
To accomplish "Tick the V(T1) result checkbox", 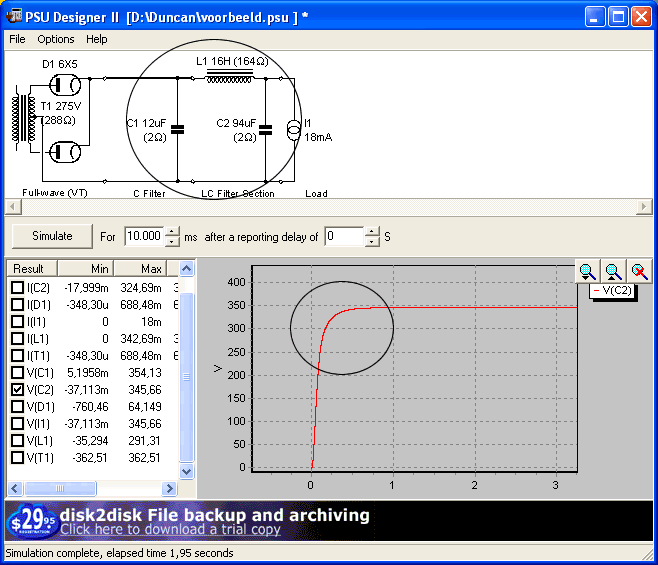I will (x=17, y=457).
